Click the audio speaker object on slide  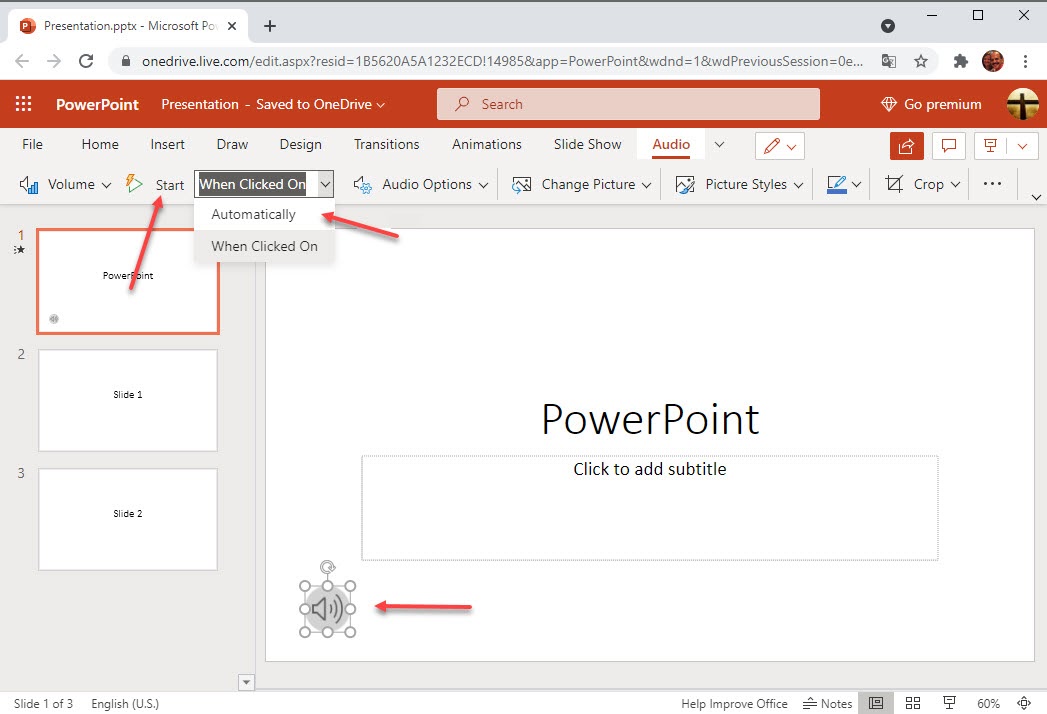(327, 608)
